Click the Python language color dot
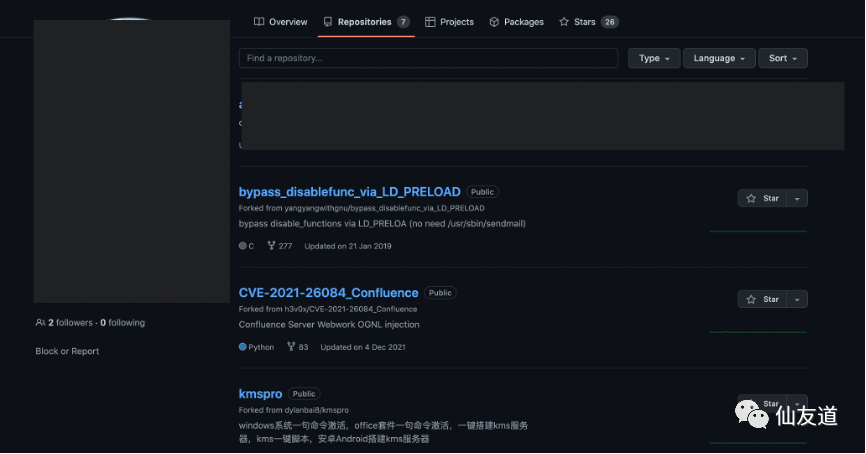The height and width of the screenshot is (454, 866). 242,347
